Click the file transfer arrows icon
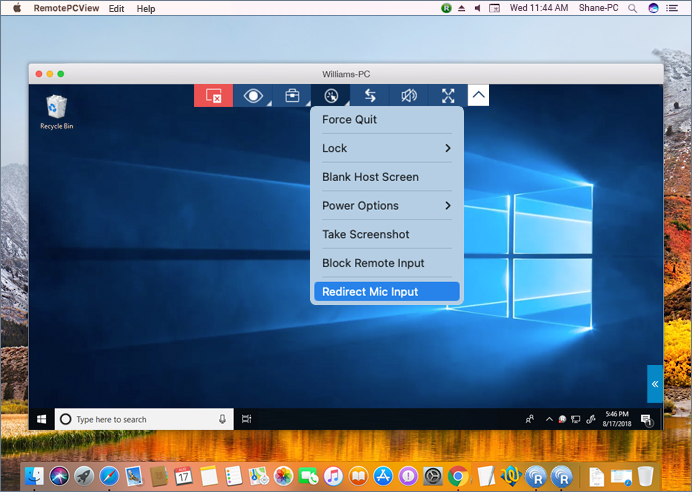The width and height of the screenshot is (692, 492). (369, 96)
